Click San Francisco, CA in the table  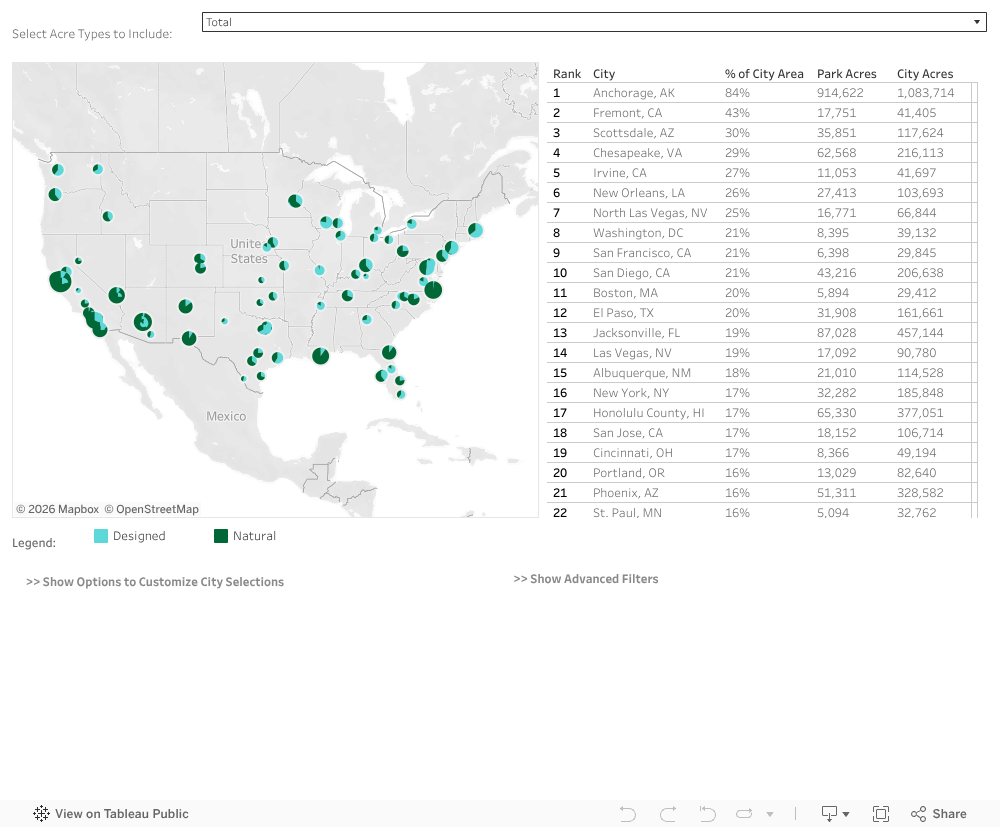coord(642,253)
